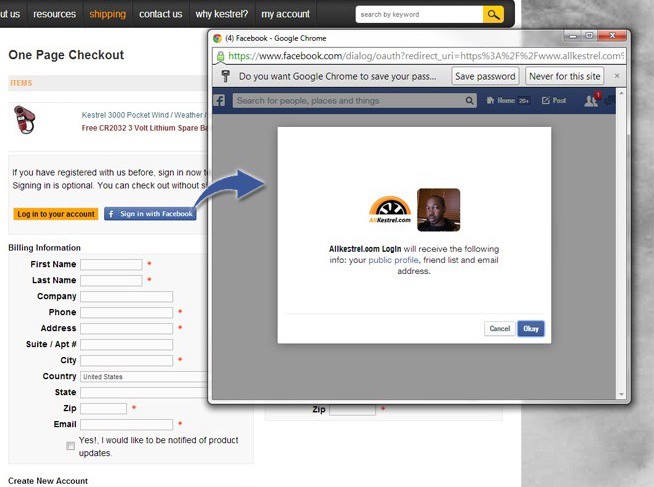654x487 pixels.
Task: Click the billing Zip input field
Action: pyautogui.click(x=103, y=409)
